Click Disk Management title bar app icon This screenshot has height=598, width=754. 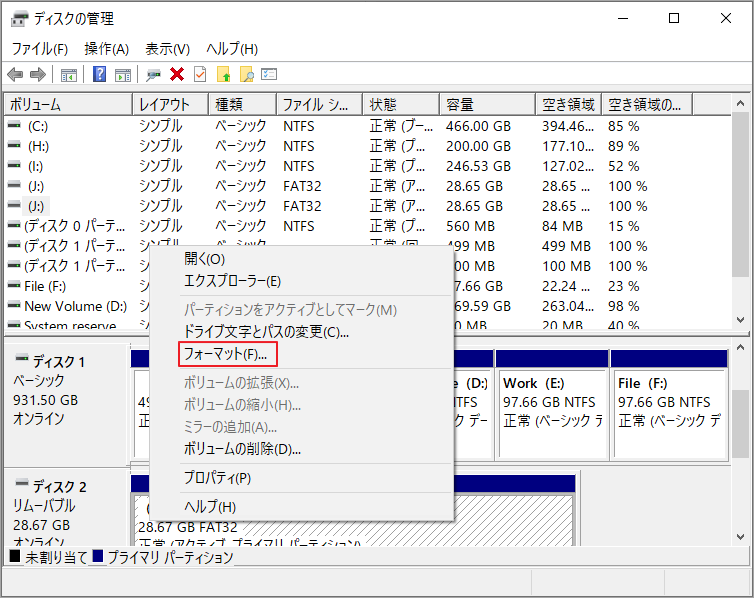coord(20,19)
